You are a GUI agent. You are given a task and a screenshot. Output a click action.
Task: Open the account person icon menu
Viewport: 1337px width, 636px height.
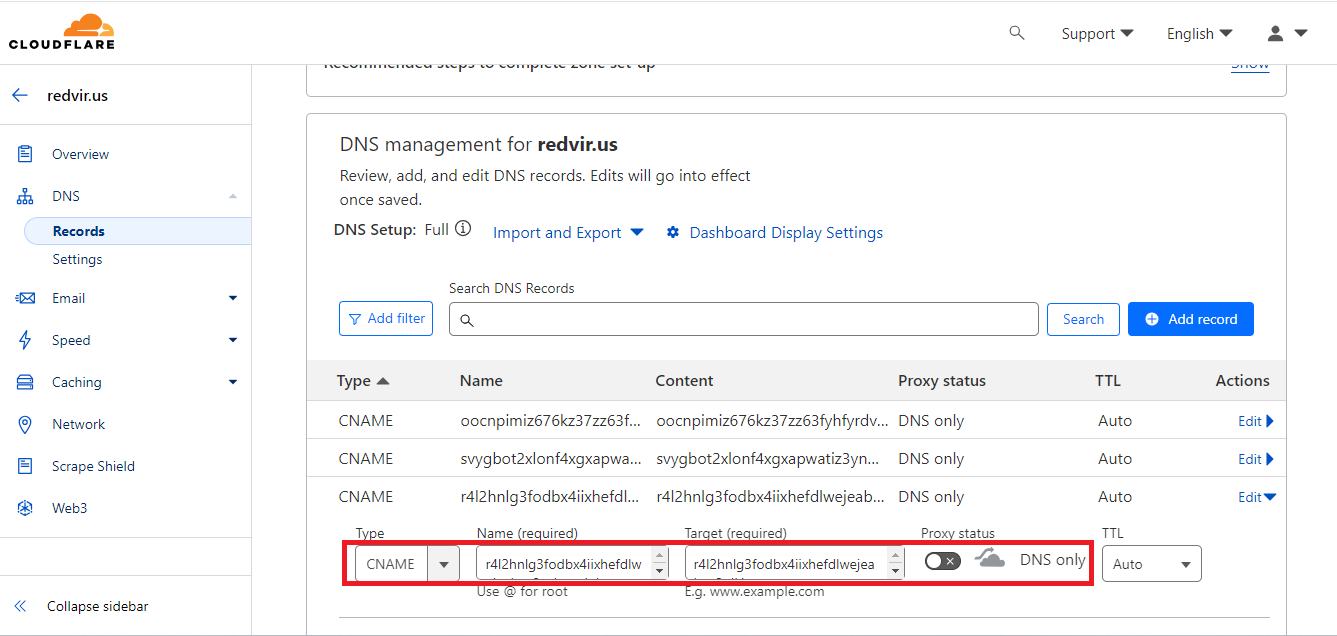[x=1275, y=32]
